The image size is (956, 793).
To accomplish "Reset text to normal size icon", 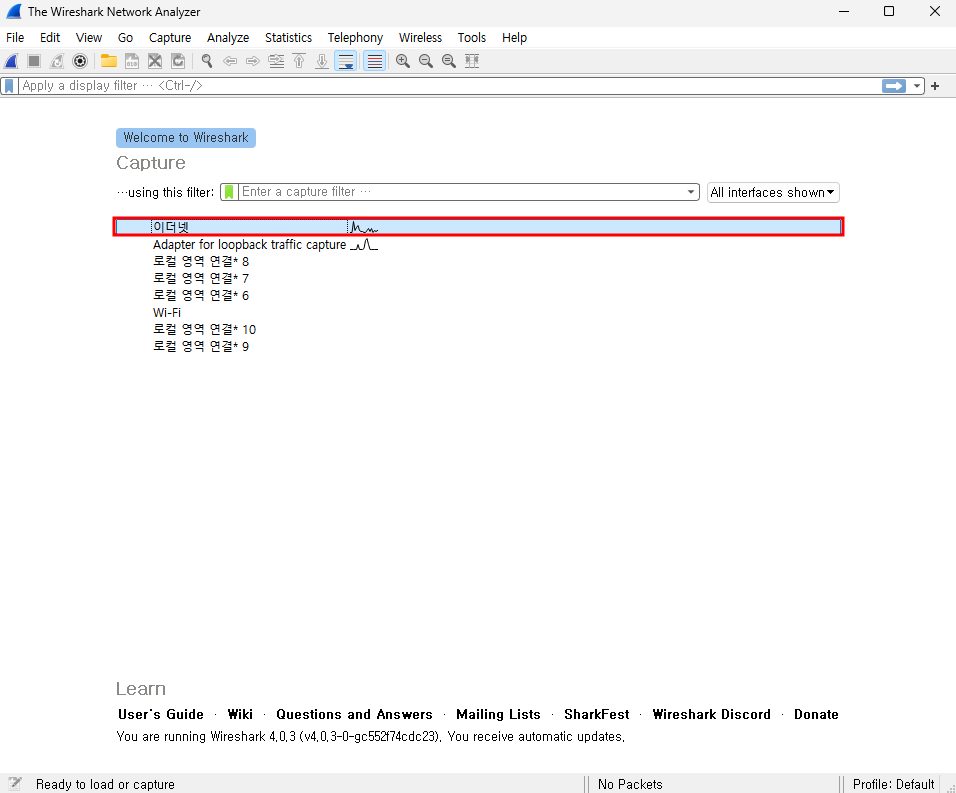I will (x=449, y=61).
